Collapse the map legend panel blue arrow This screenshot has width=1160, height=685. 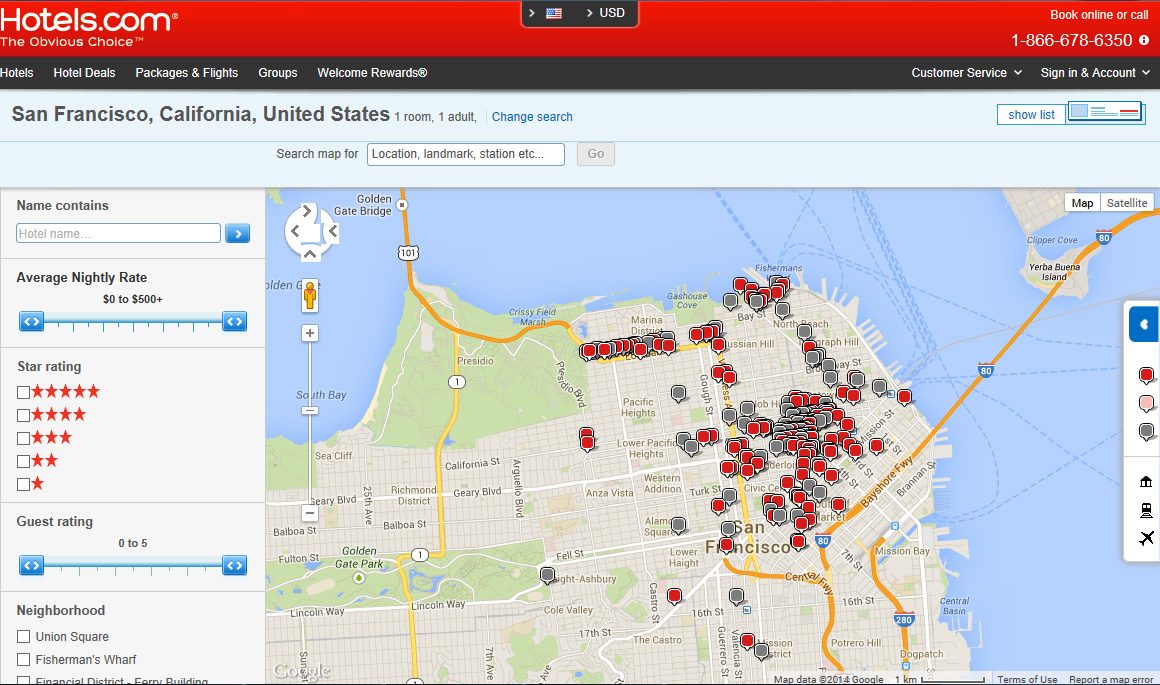tap(1144, 324)
